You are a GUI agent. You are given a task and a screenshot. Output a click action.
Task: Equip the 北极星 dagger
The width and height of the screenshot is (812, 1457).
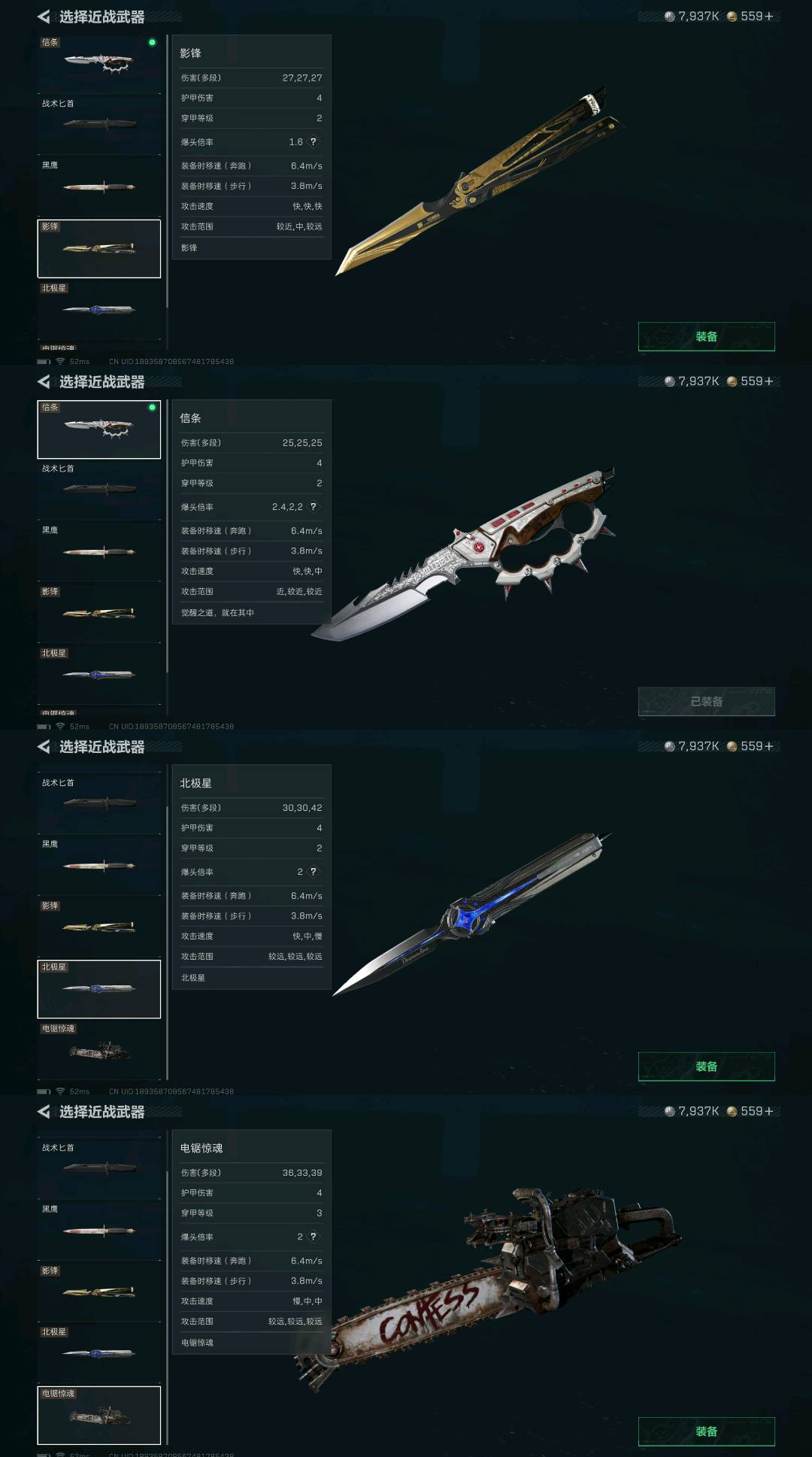coord(706,1066)
